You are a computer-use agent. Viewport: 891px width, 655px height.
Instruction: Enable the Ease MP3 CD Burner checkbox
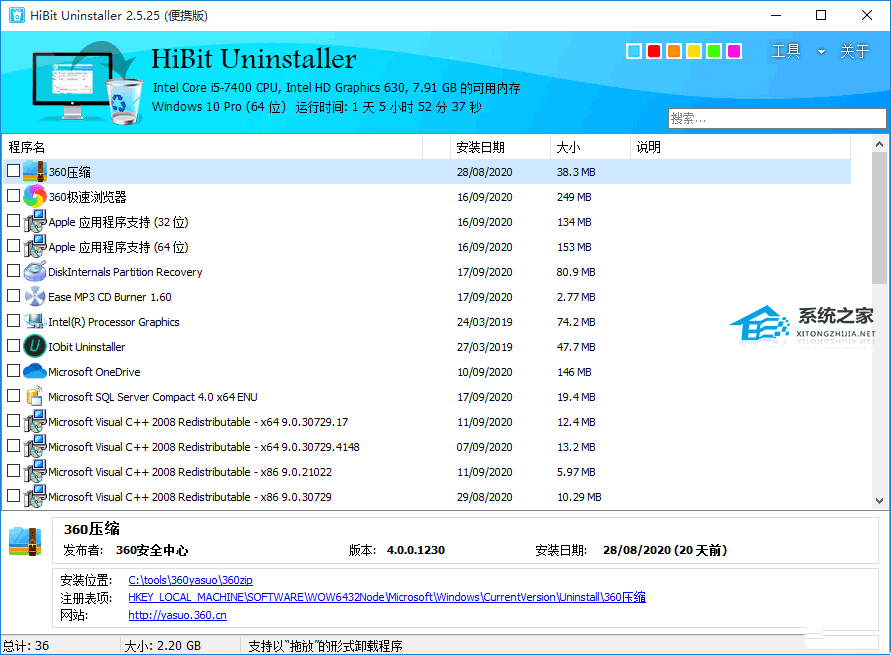click(13, 295)
